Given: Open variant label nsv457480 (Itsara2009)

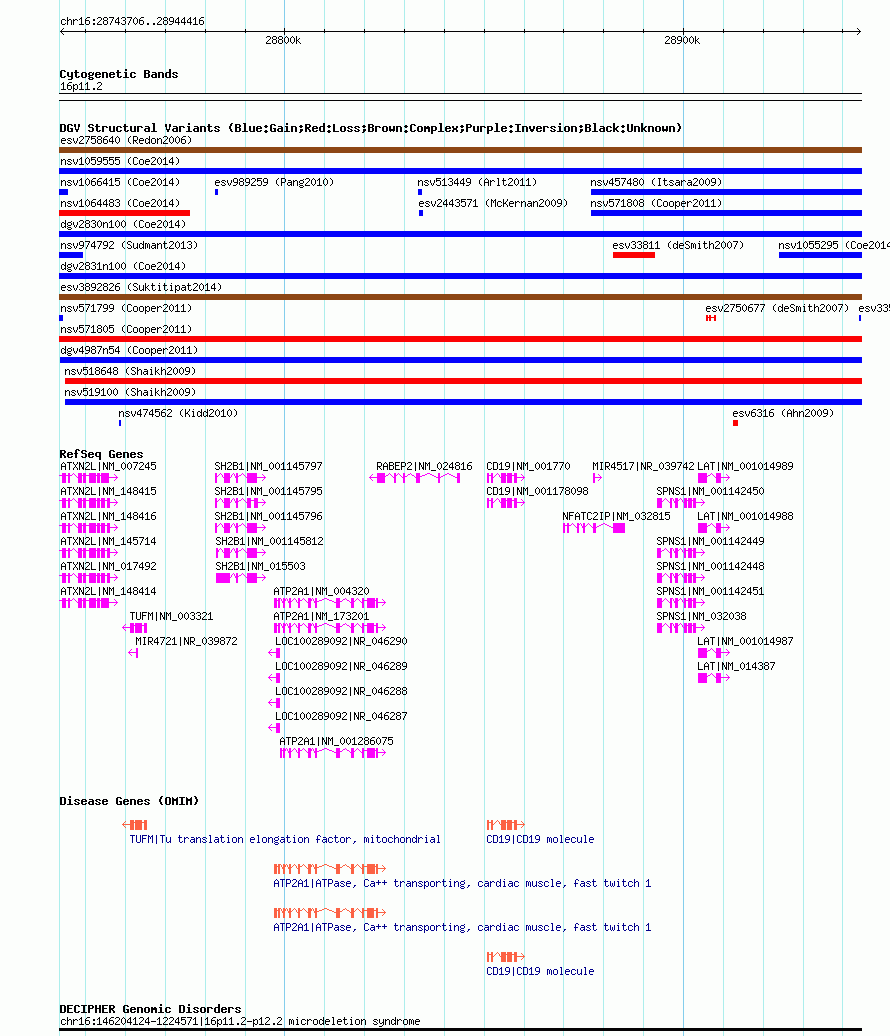Looking at the screenshot, I should point(656,182).
